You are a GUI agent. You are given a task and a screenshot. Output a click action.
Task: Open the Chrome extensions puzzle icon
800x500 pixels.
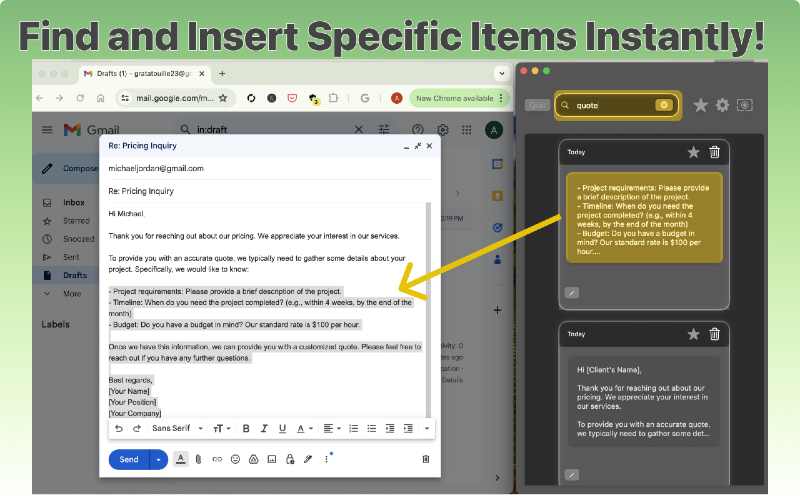[333, 98]
